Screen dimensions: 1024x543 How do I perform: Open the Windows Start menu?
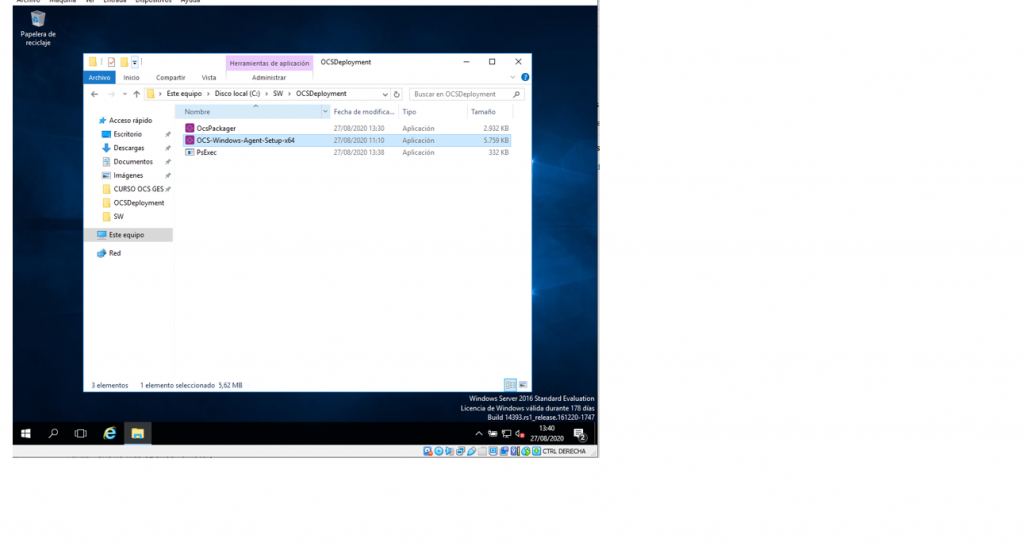(26, 433)
